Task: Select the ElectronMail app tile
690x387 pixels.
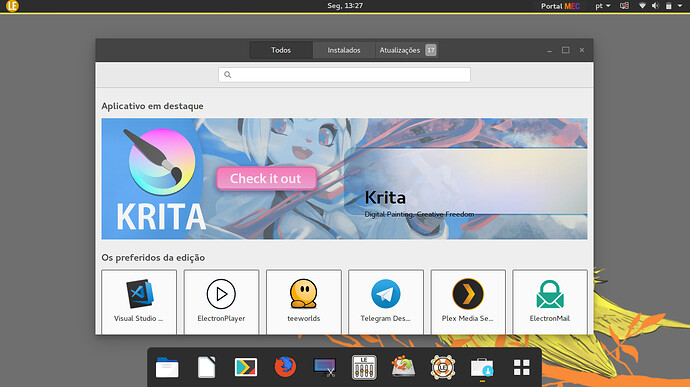Action: [550, 302]
